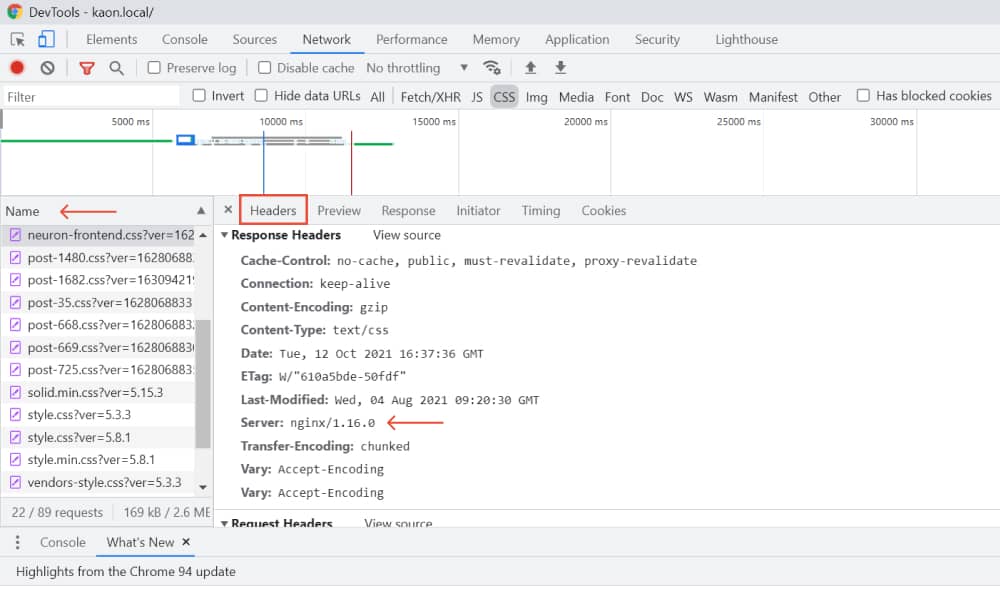Screen dimensions: 1000x600
Task: Click the file icon beside style.min.css?ver=5.8.1
Action: click(x=15, y=460)
